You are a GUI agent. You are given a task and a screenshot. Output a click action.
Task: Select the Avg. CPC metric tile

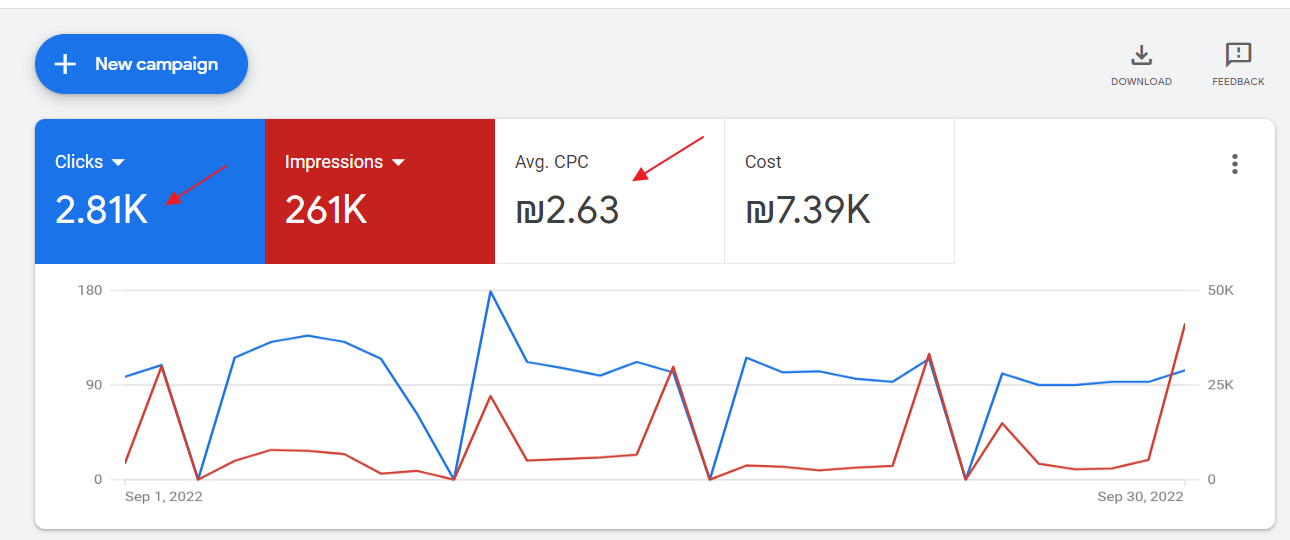(x=610, y=191)
